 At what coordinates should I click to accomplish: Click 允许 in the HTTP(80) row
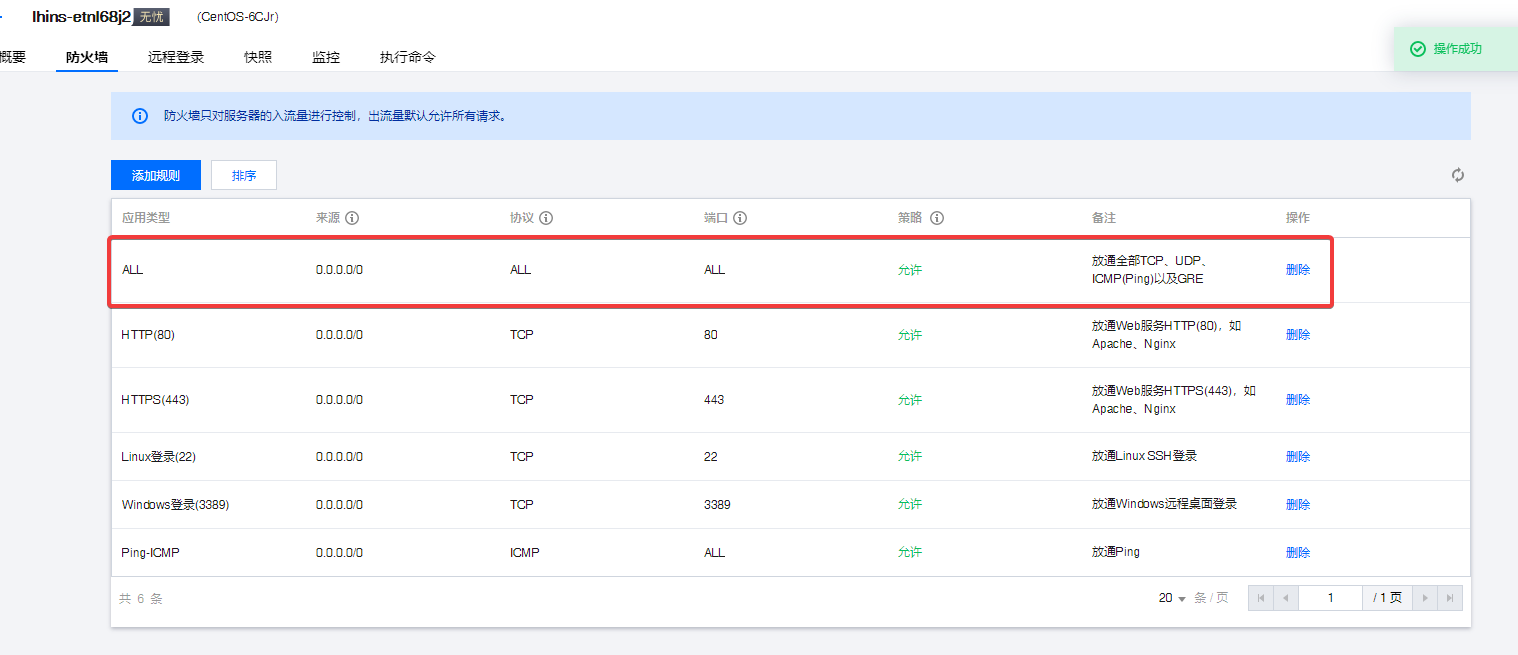tap(910, 335)
